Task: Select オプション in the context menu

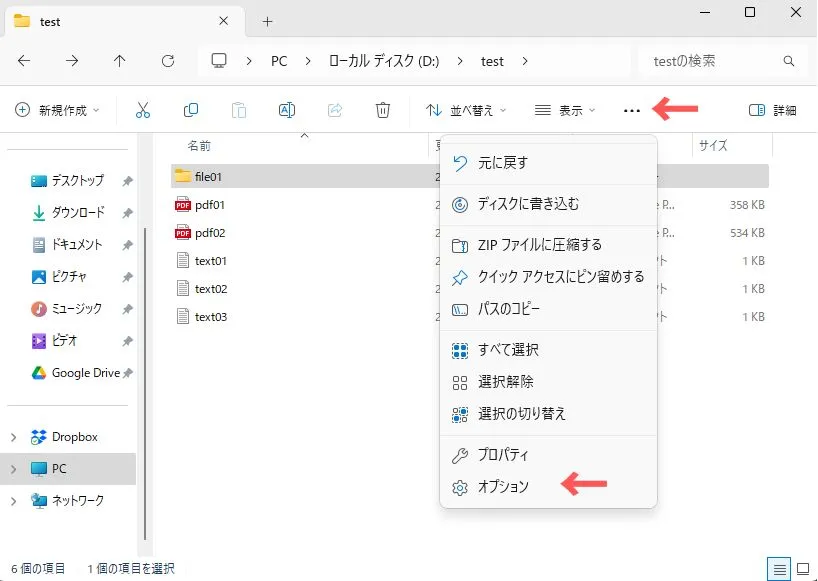Action: pyautogui.click(x=503, y=487)
